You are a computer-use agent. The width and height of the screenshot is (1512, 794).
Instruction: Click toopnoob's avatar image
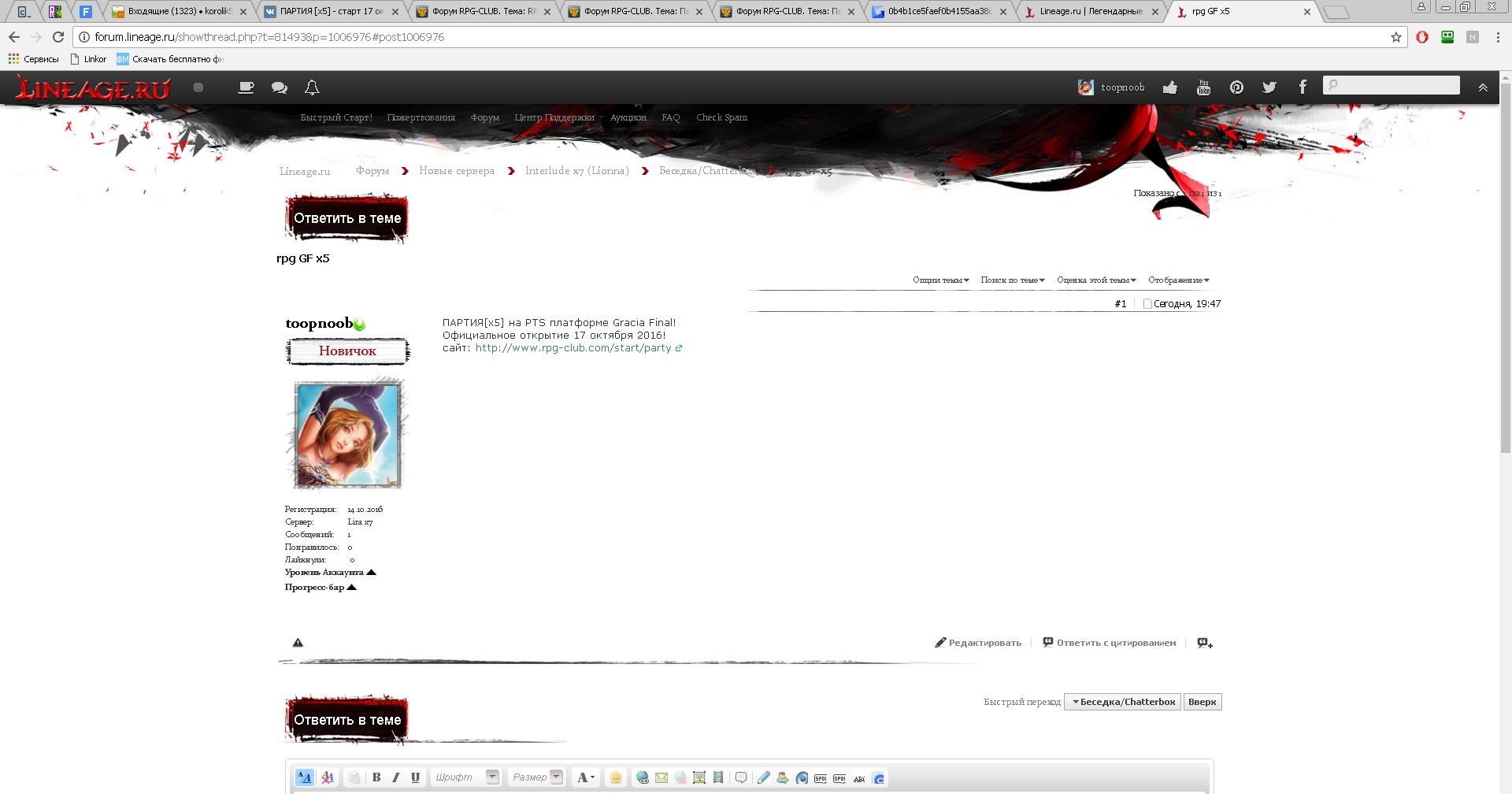pyautogui.click(x=348, y=434)
